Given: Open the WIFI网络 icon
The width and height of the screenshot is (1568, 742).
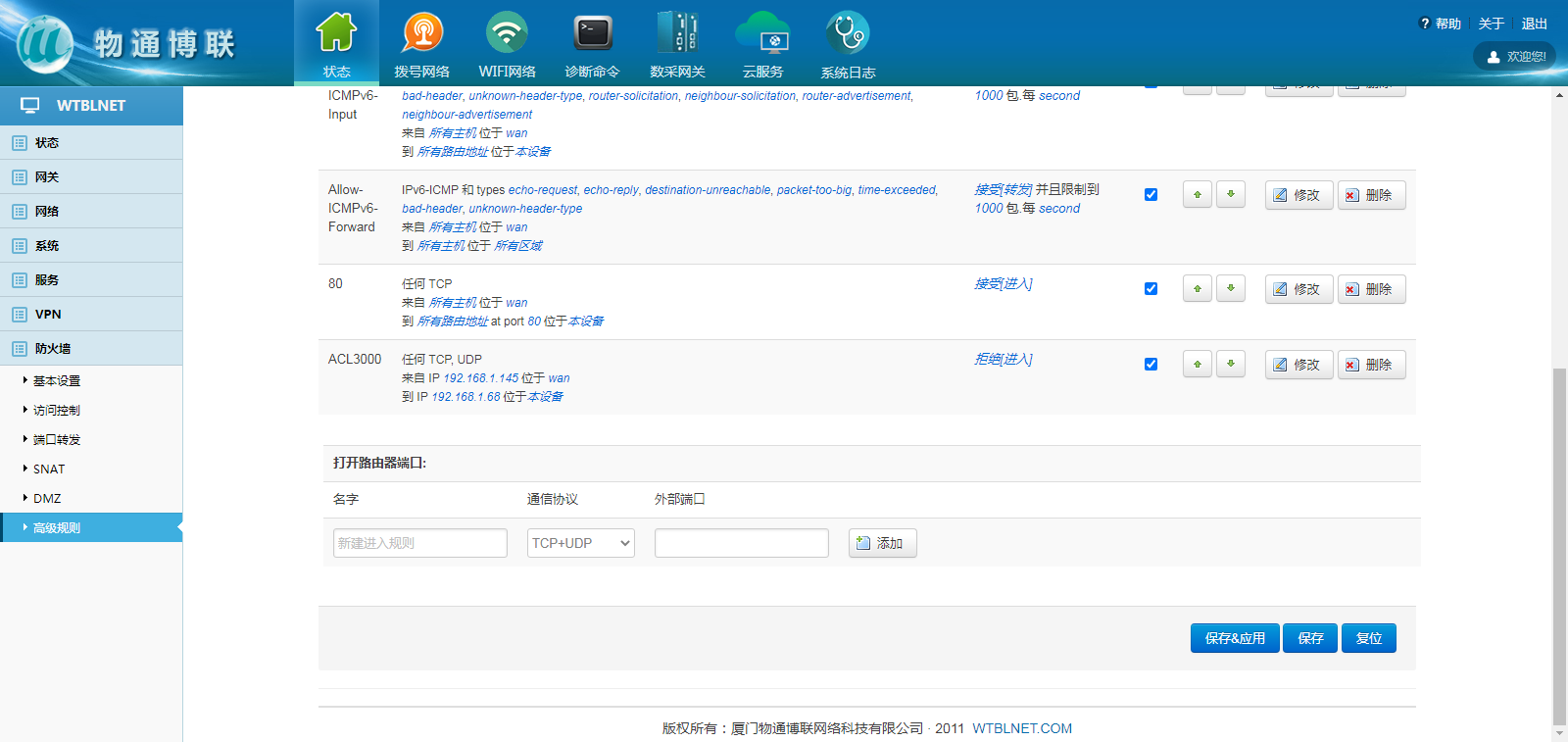Looking at the screenshot, I should 507,32.
